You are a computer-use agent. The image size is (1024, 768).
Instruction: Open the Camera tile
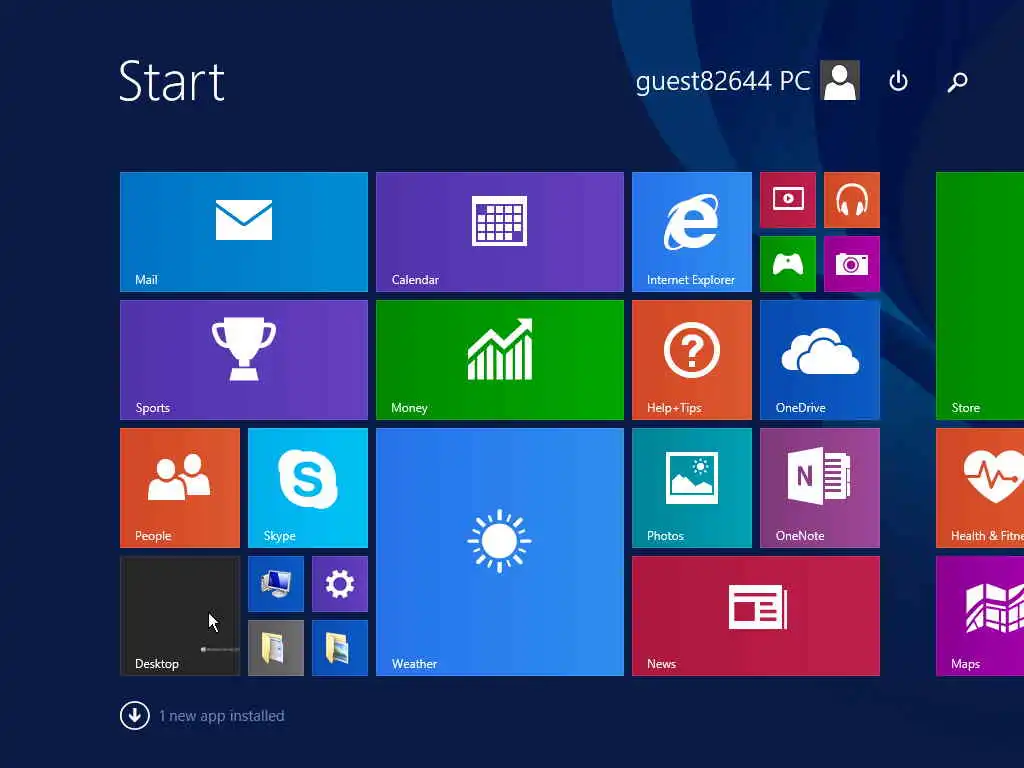[x=852, y=264]
